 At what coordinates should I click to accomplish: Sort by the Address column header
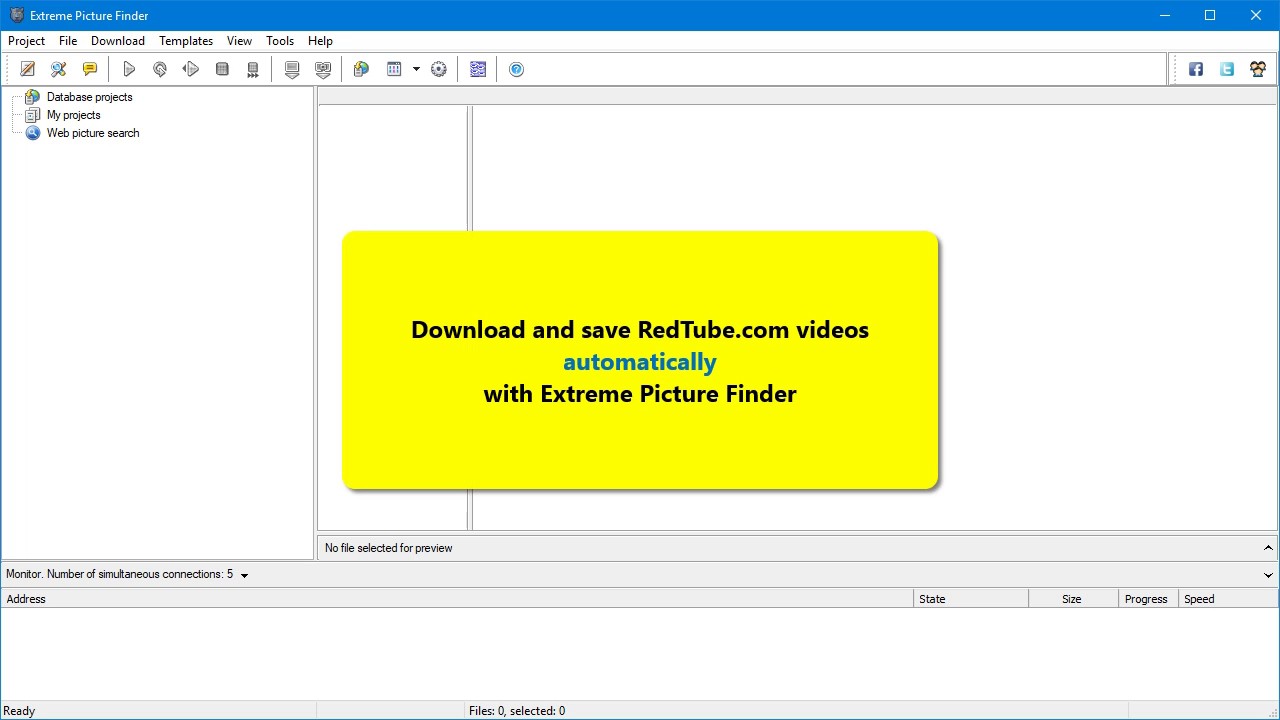click(458, 599)
